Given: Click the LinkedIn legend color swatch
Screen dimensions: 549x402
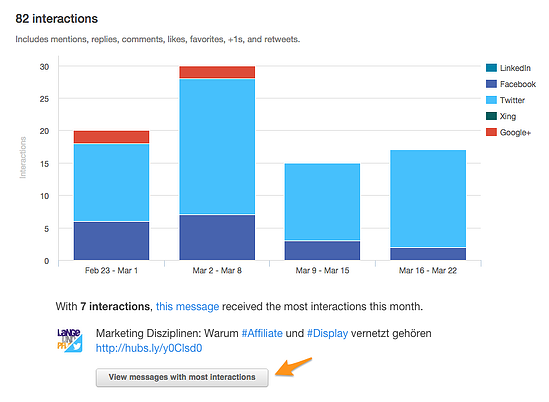Looking at the screenshot, I should point(491,68).
